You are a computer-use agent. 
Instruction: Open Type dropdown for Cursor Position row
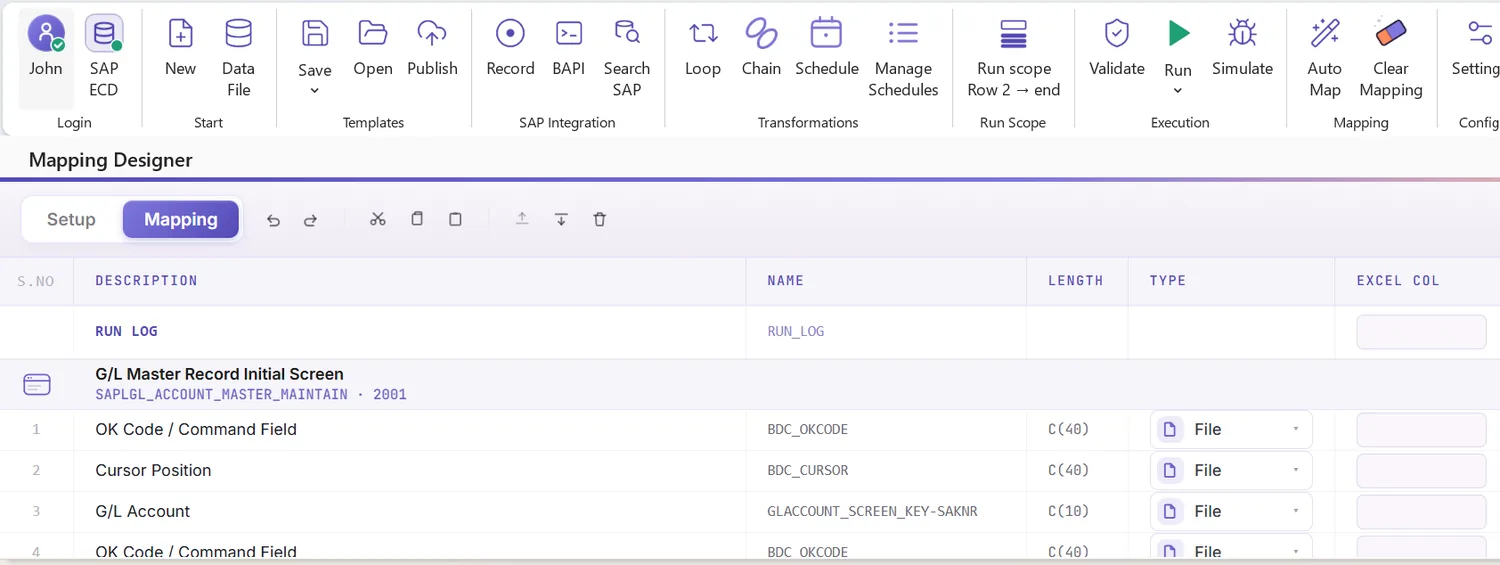point(1231,470)
